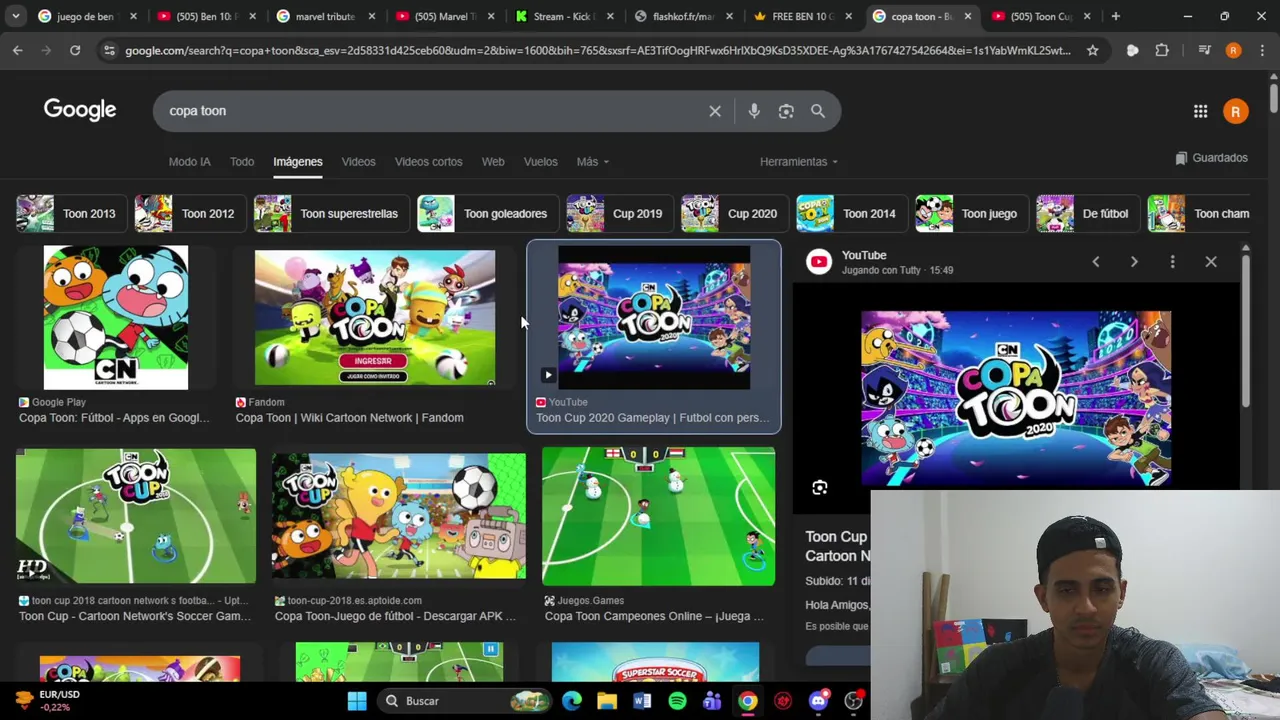Image resolution: width=1280 pixels, height=720 pixels.
Task: Open the Fandom Copa Toon wiki image
Action: pyautogui.click(x=375, y=317)
